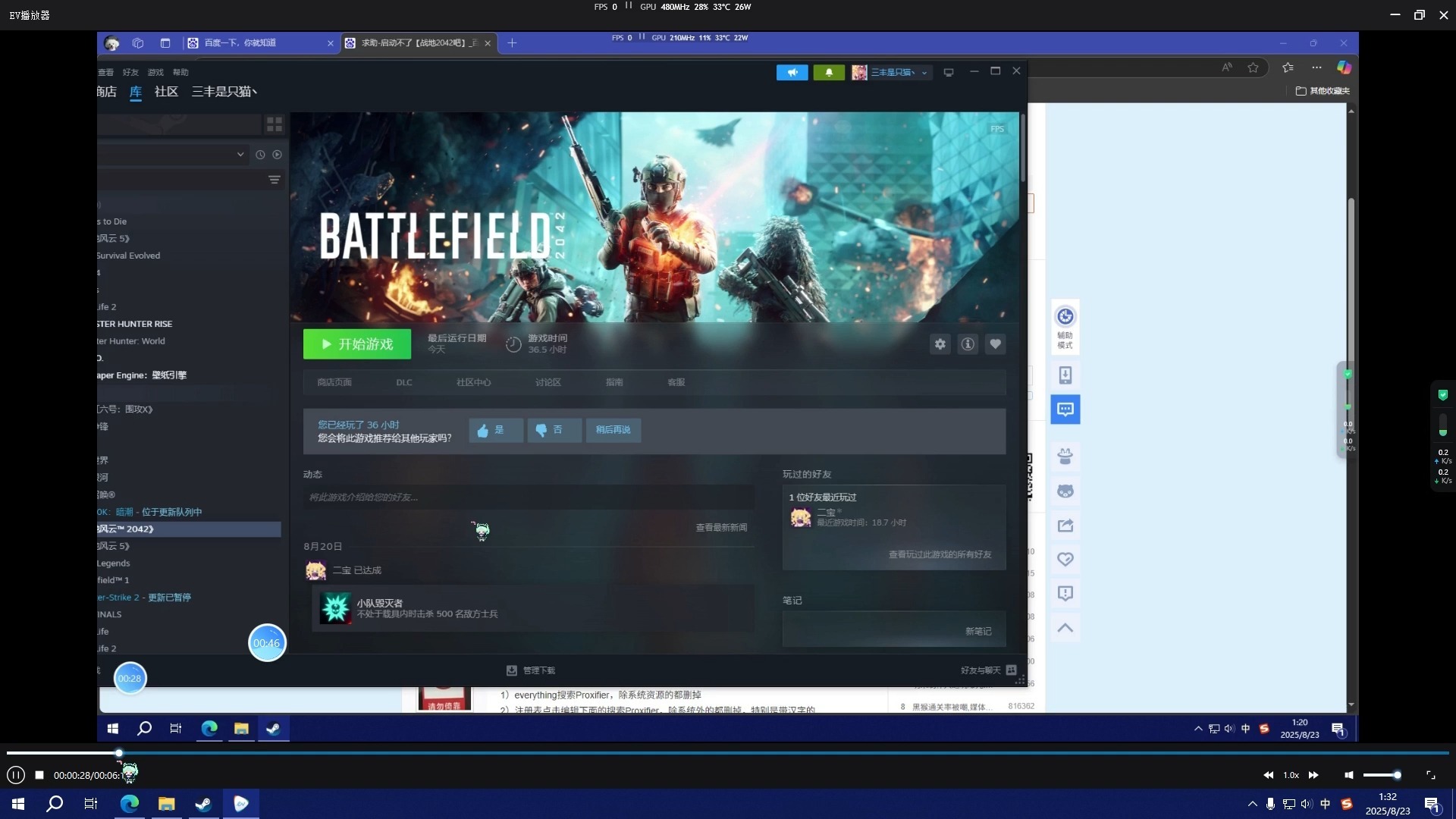Click Steam announcements megaphone button
The image size is (1456, 819).
[x=792, y=72]
